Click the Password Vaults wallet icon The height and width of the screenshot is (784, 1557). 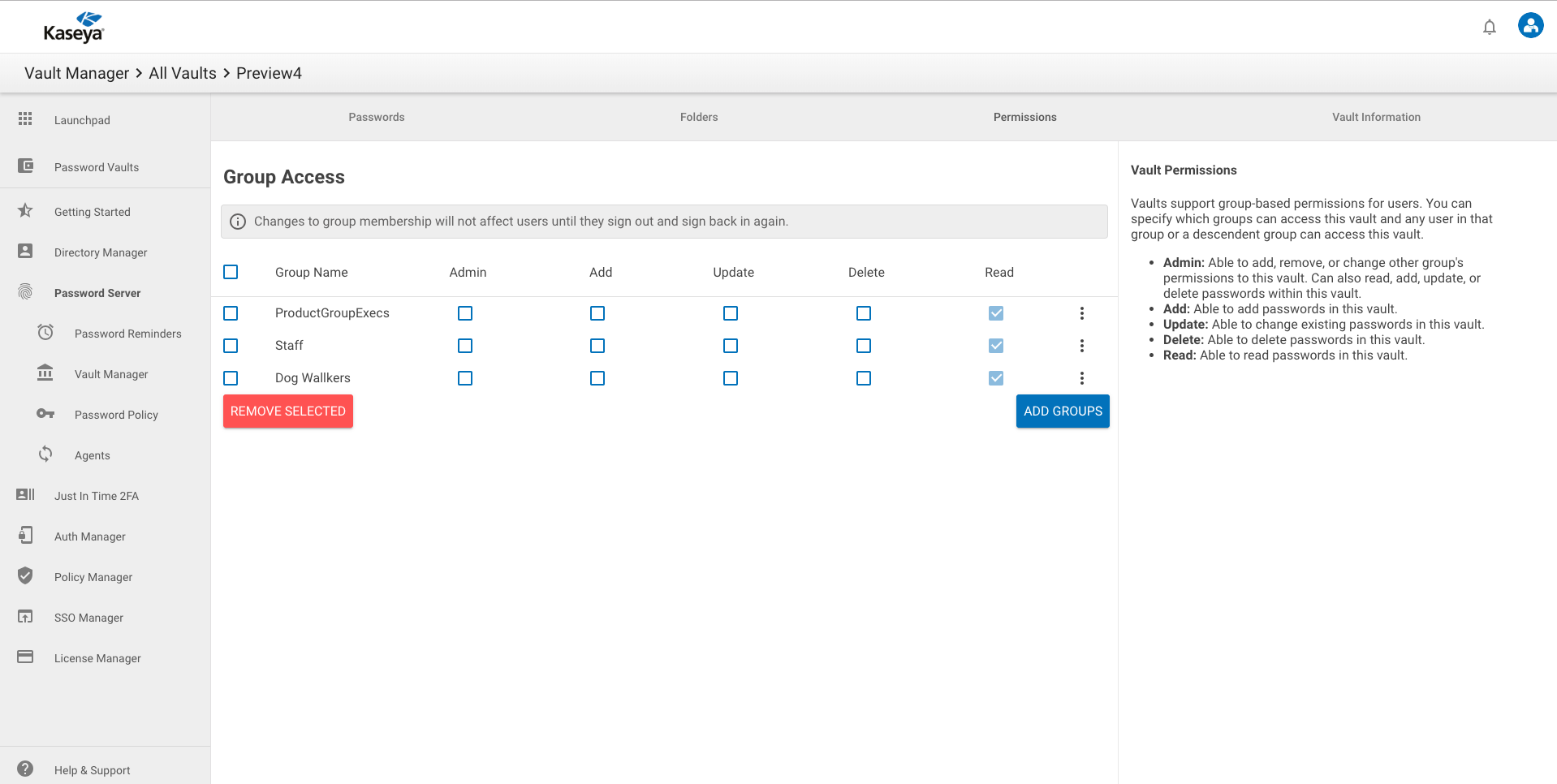point(25,166)
